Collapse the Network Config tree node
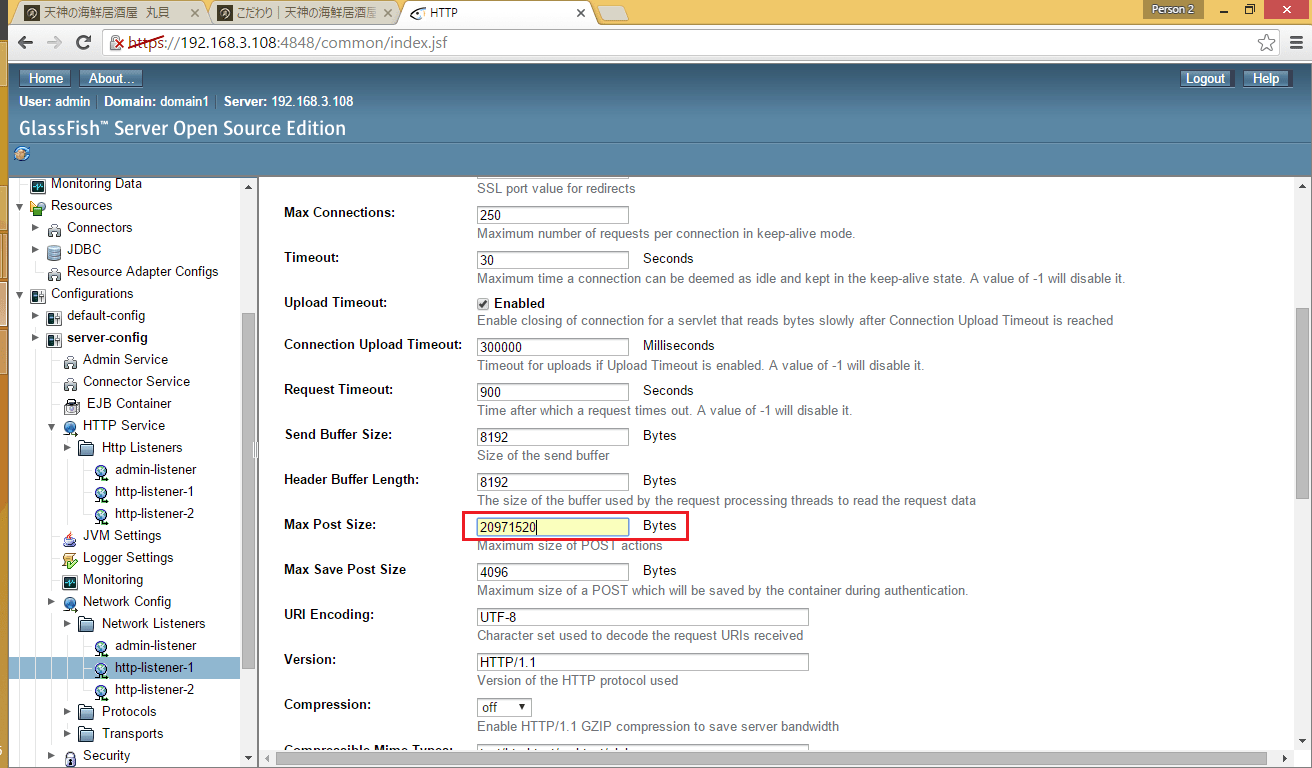The width and height of the screenshot is (1312, 768). (x=51, y=602)
